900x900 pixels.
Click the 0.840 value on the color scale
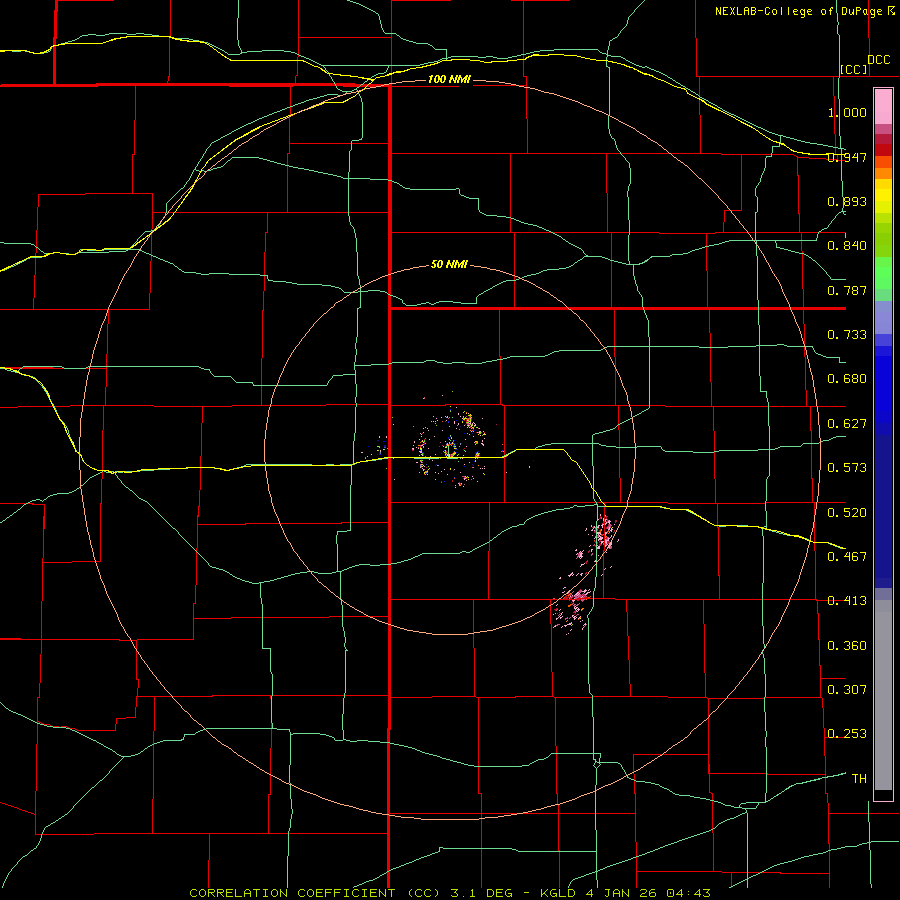coord(847,246)
